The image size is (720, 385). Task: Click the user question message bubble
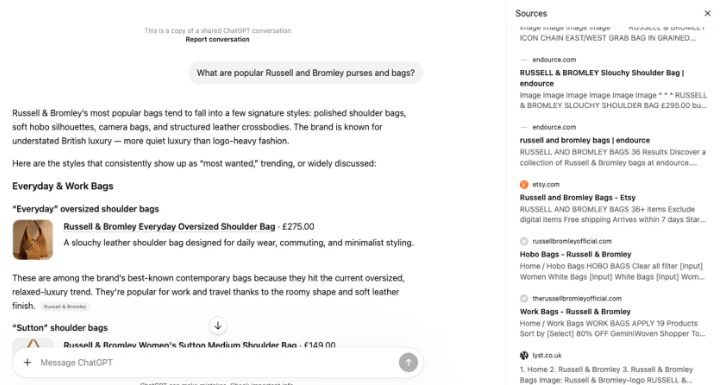tap(305, 73)
